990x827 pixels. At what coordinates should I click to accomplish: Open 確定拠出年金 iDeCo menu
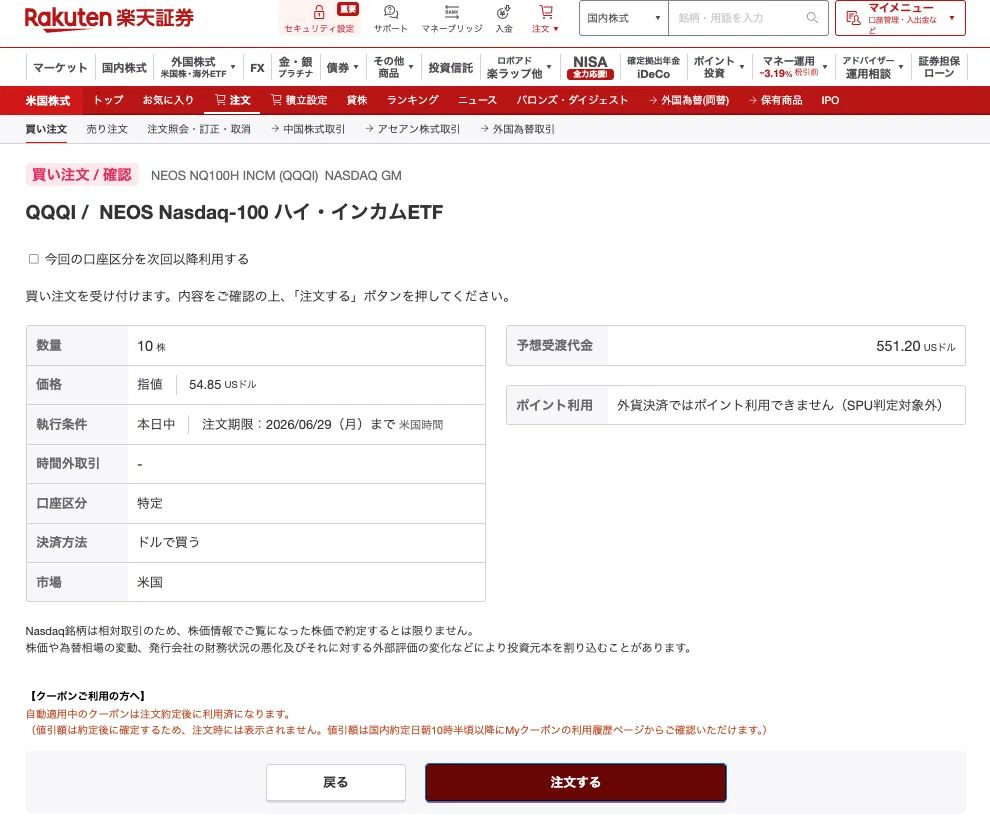(653, 68)
